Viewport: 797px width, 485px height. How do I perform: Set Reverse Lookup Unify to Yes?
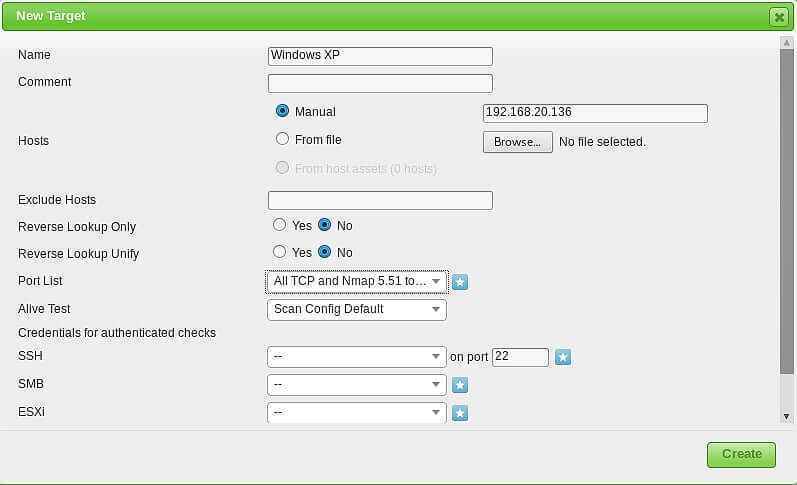coord(280,252)
